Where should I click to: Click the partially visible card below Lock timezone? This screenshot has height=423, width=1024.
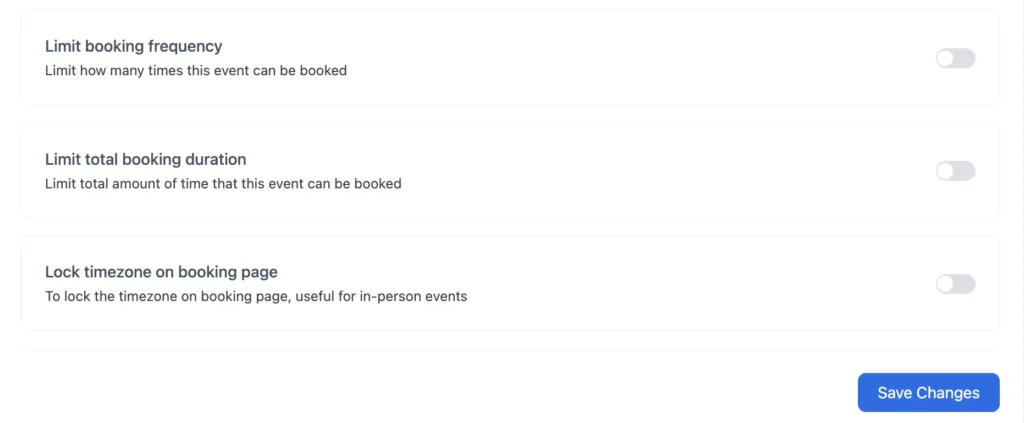tap(510, 350)
